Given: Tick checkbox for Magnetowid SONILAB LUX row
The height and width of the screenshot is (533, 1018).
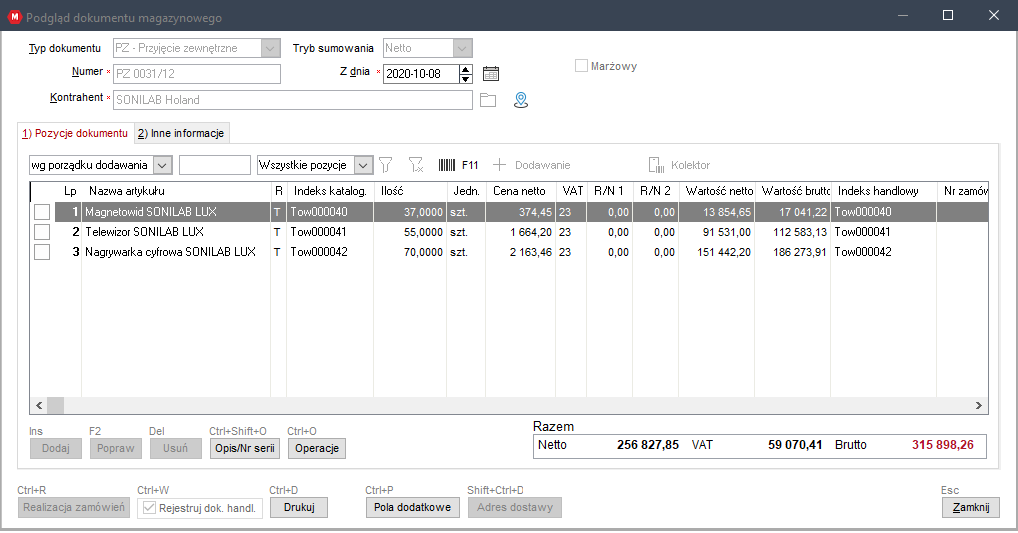Looking at the screenshot, I should (42, 212).
